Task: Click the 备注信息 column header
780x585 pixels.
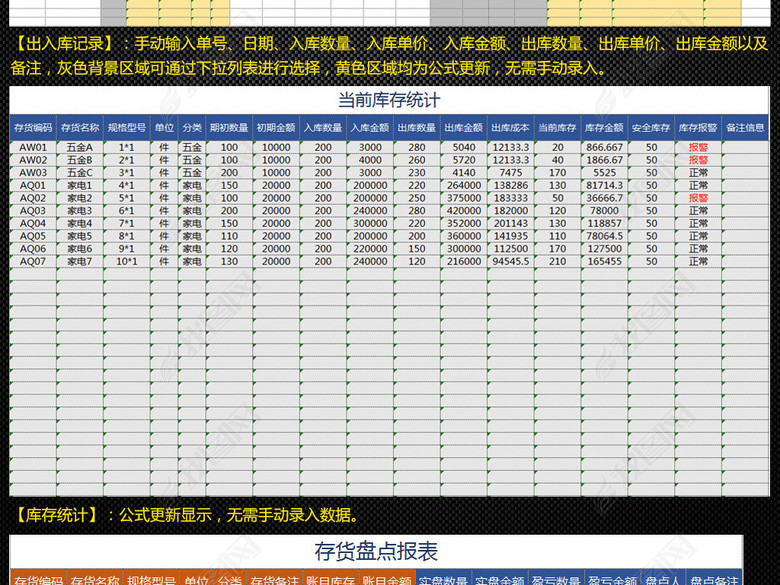Action: pyautogui.click(x=745, y=128)
